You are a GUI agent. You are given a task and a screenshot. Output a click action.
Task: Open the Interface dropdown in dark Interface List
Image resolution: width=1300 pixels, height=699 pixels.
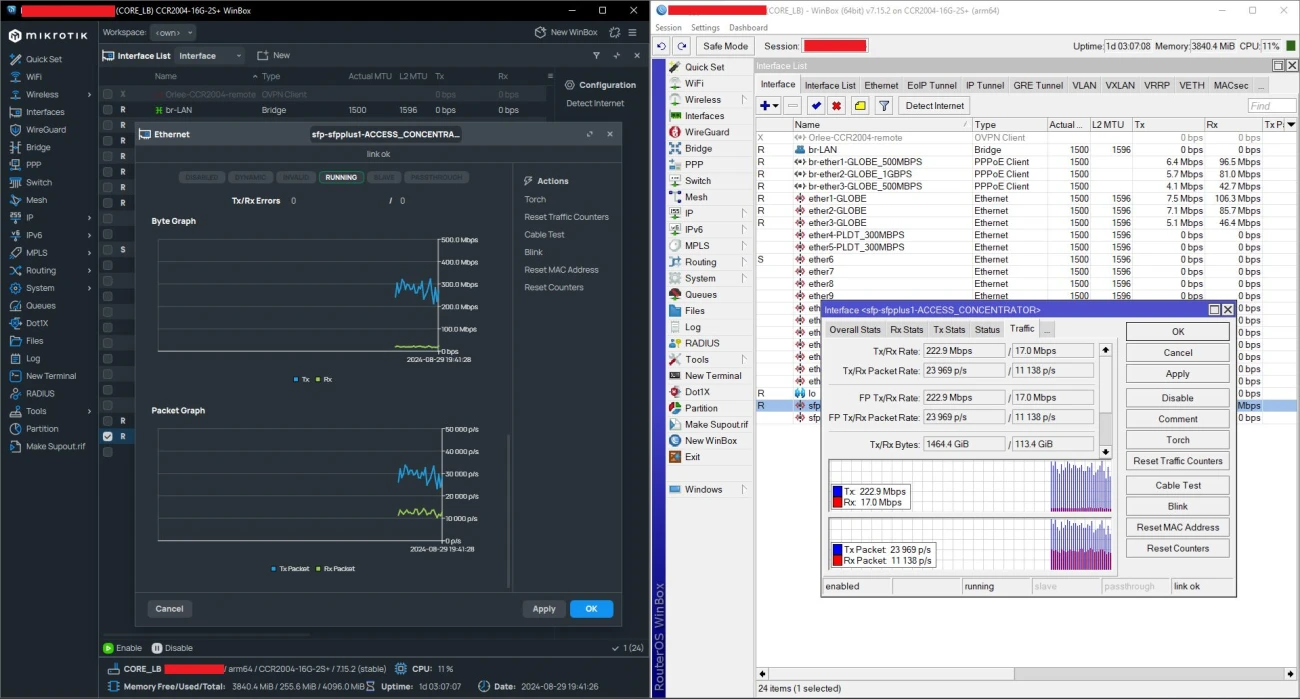point(209,56)
